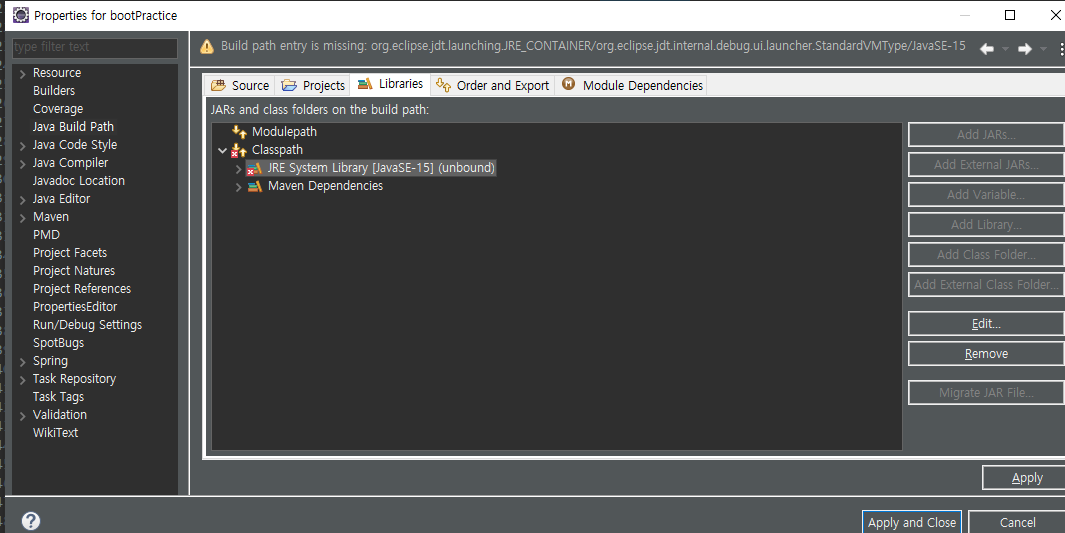This screenshot has width=1065, height=533.
Task: Open the forward history dropdown arrow
Action: (x=1044, y=49)
